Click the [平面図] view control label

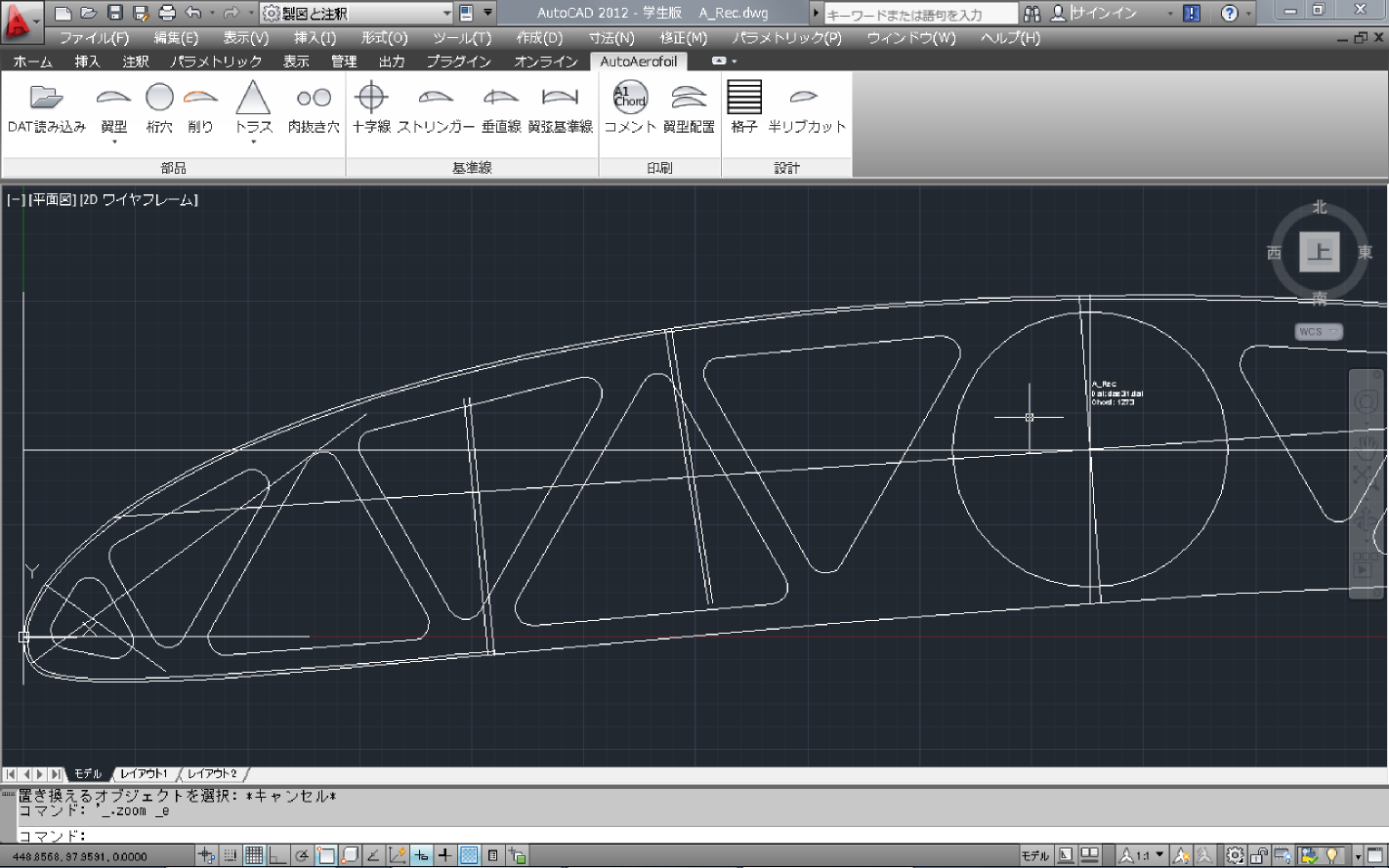point(53,199)
